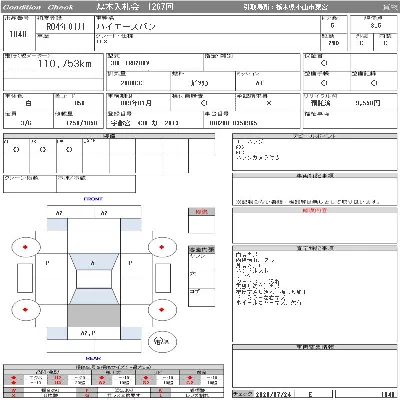Select the 9,550円 recycle fee value

pos(368,103)
